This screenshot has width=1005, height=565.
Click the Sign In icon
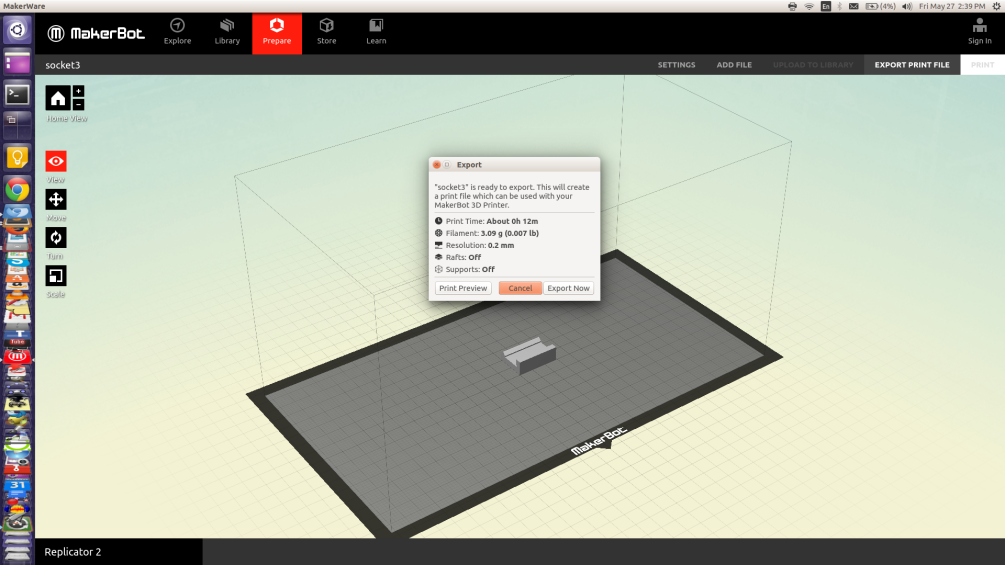(979, 32)
